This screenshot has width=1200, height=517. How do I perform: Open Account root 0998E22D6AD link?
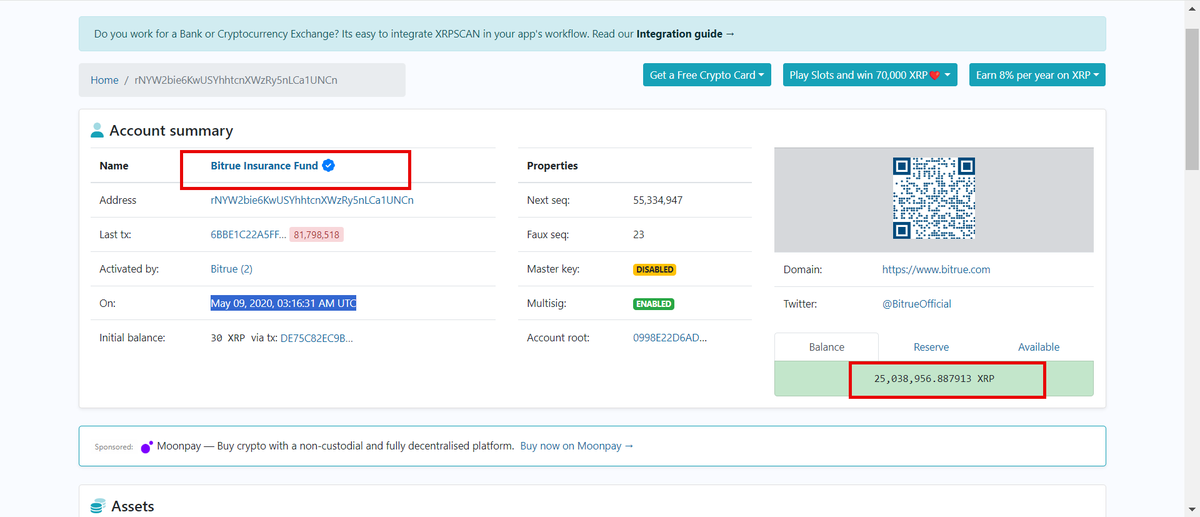[x=670, y=338]
